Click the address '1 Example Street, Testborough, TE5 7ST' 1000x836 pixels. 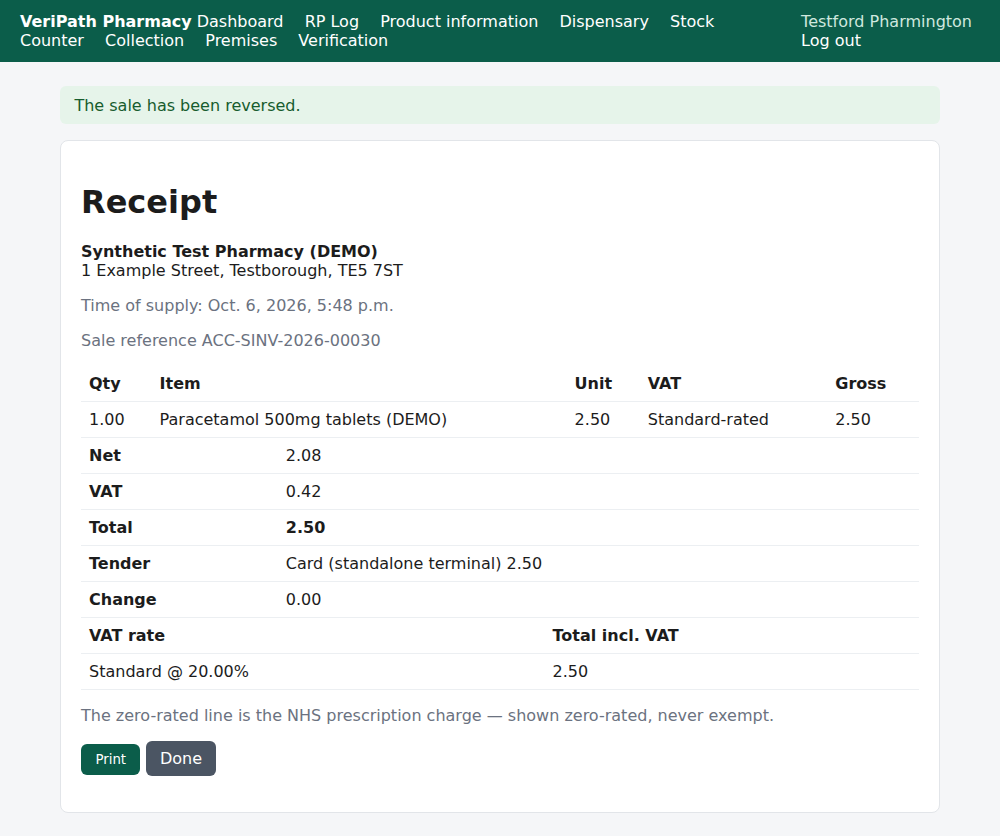(242, 270)
